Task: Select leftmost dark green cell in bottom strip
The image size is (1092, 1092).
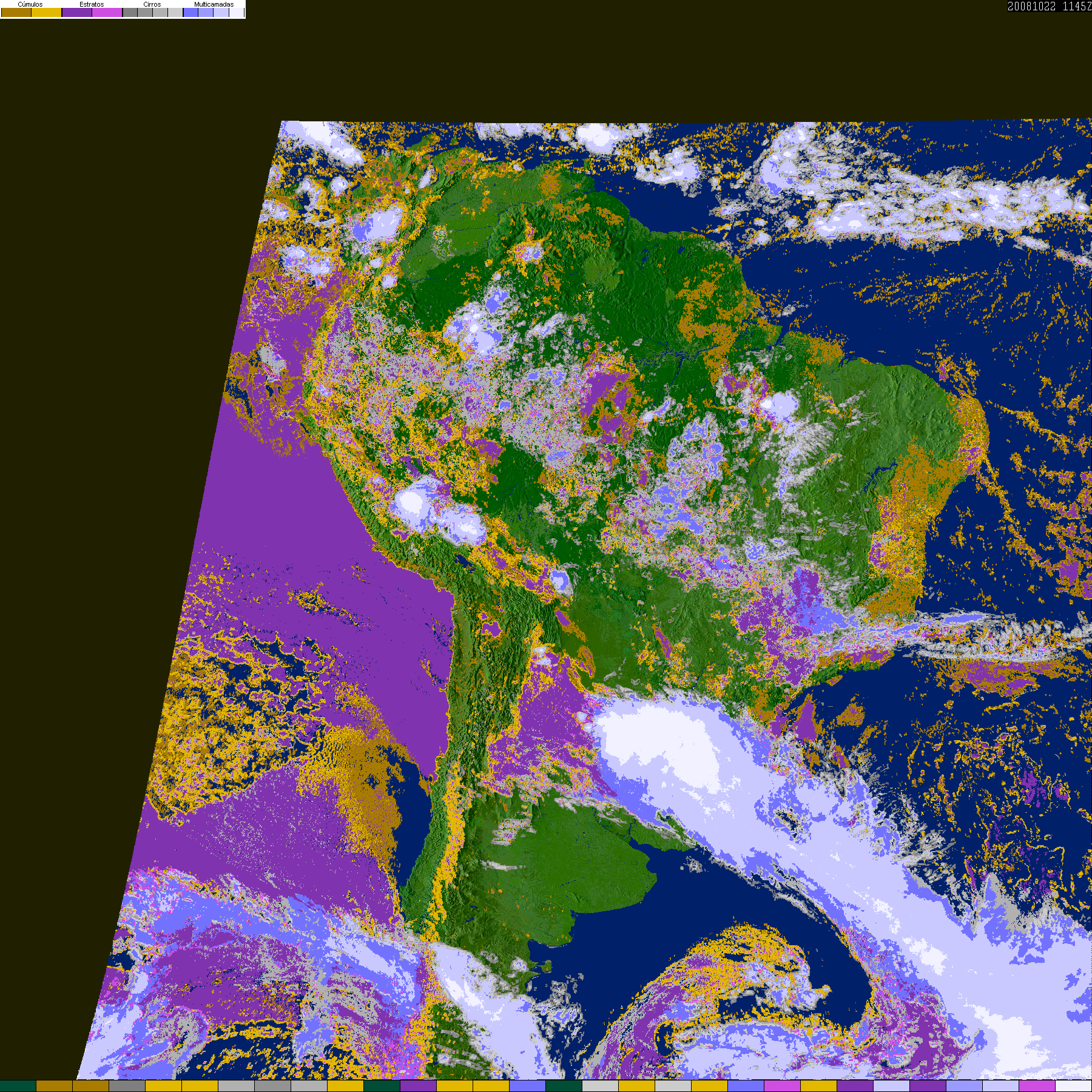Action: click(18, 1086)
